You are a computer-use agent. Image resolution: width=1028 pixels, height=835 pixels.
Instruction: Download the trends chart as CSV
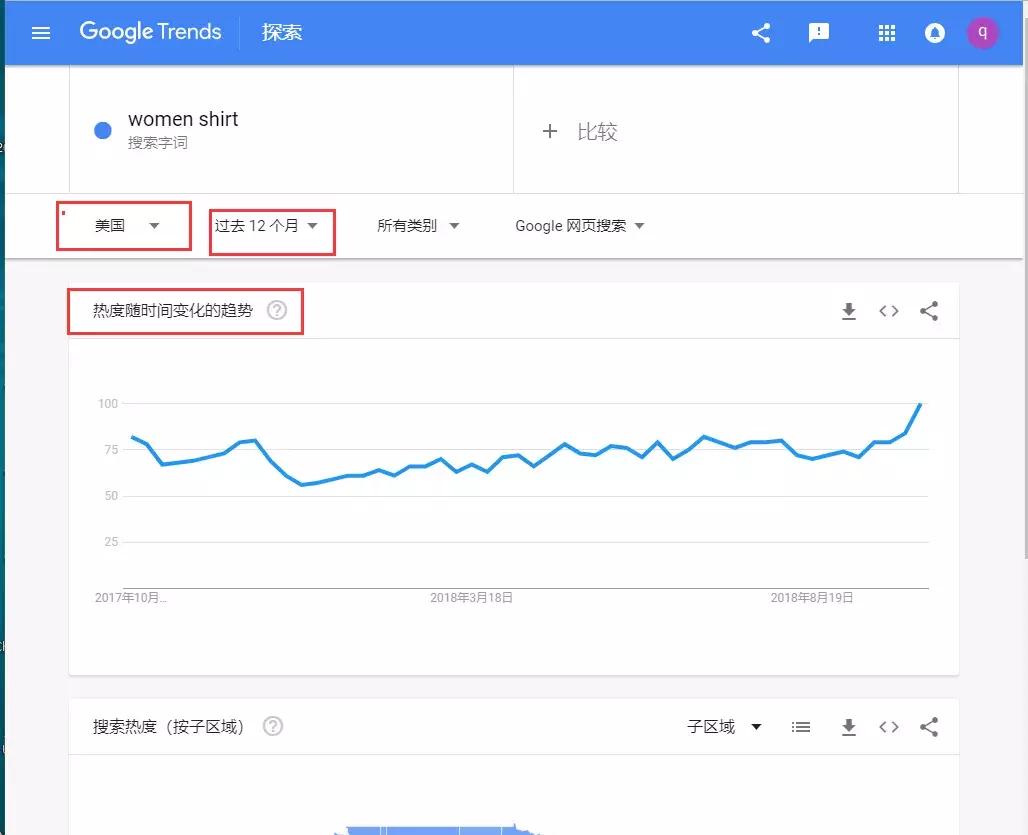[849, 311]
